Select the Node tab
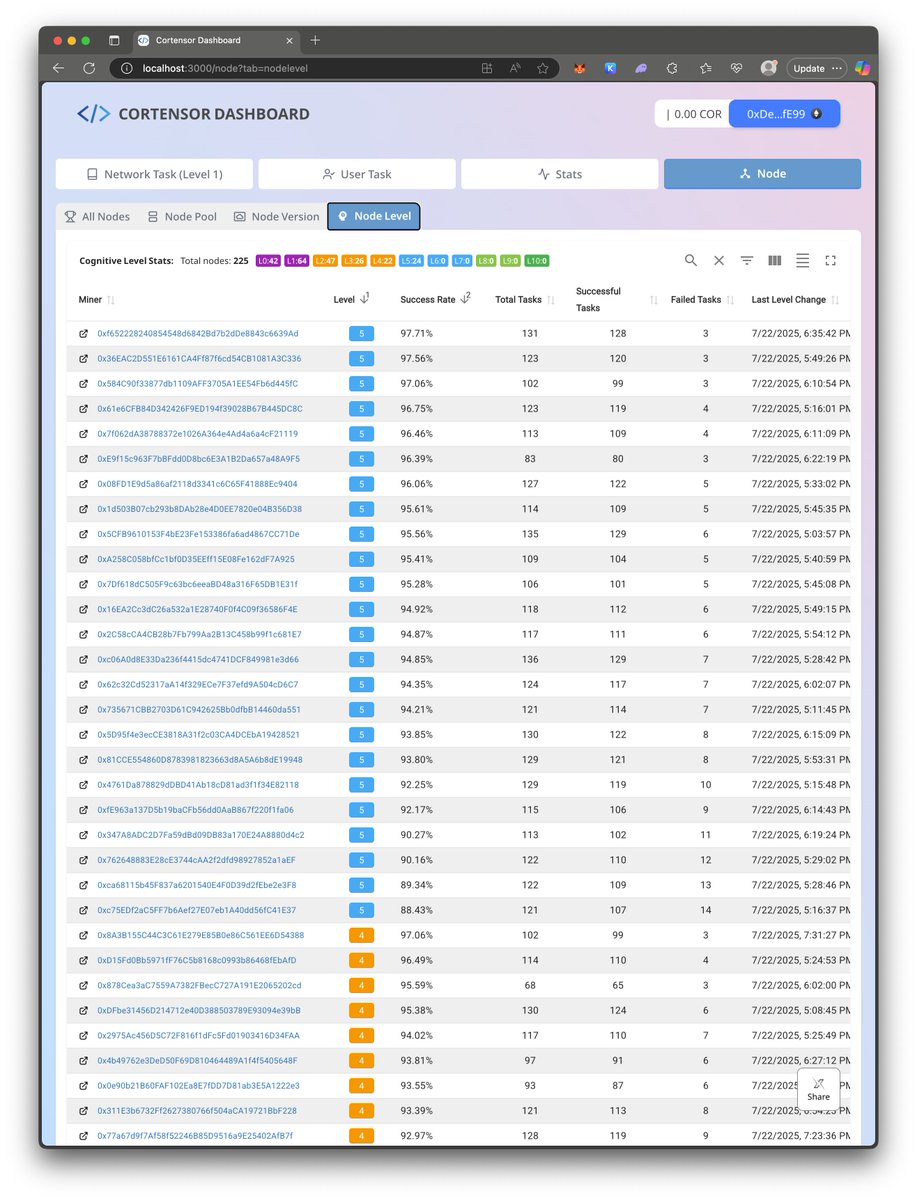Viewport: 917px width, 1200px height. (762, 174)
